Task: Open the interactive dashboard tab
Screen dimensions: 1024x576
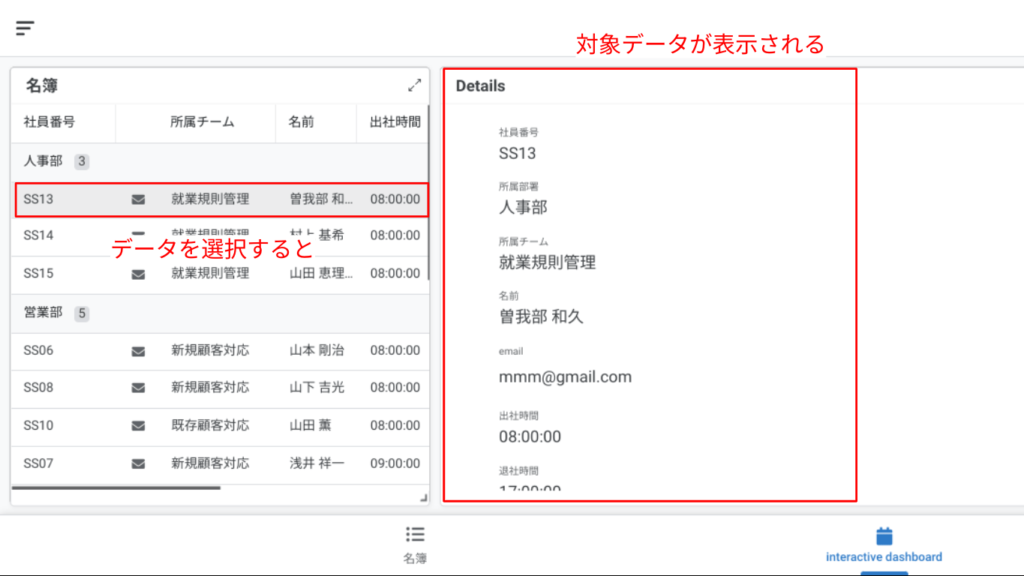Action: click(x=883, y=544)
